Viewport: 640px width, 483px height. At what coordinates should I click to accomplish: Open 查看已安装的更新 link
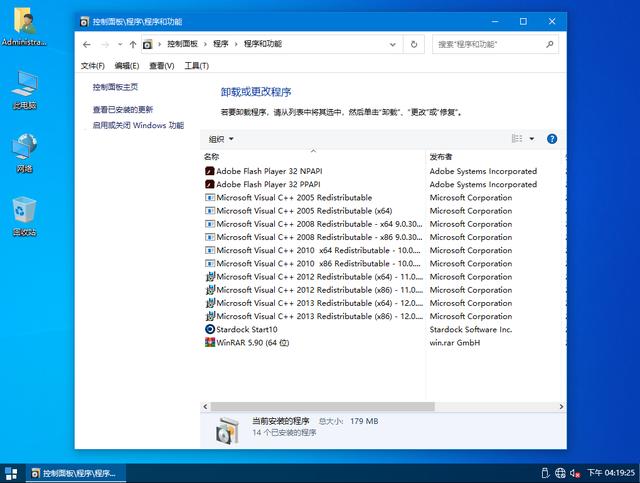pos(123,109)
